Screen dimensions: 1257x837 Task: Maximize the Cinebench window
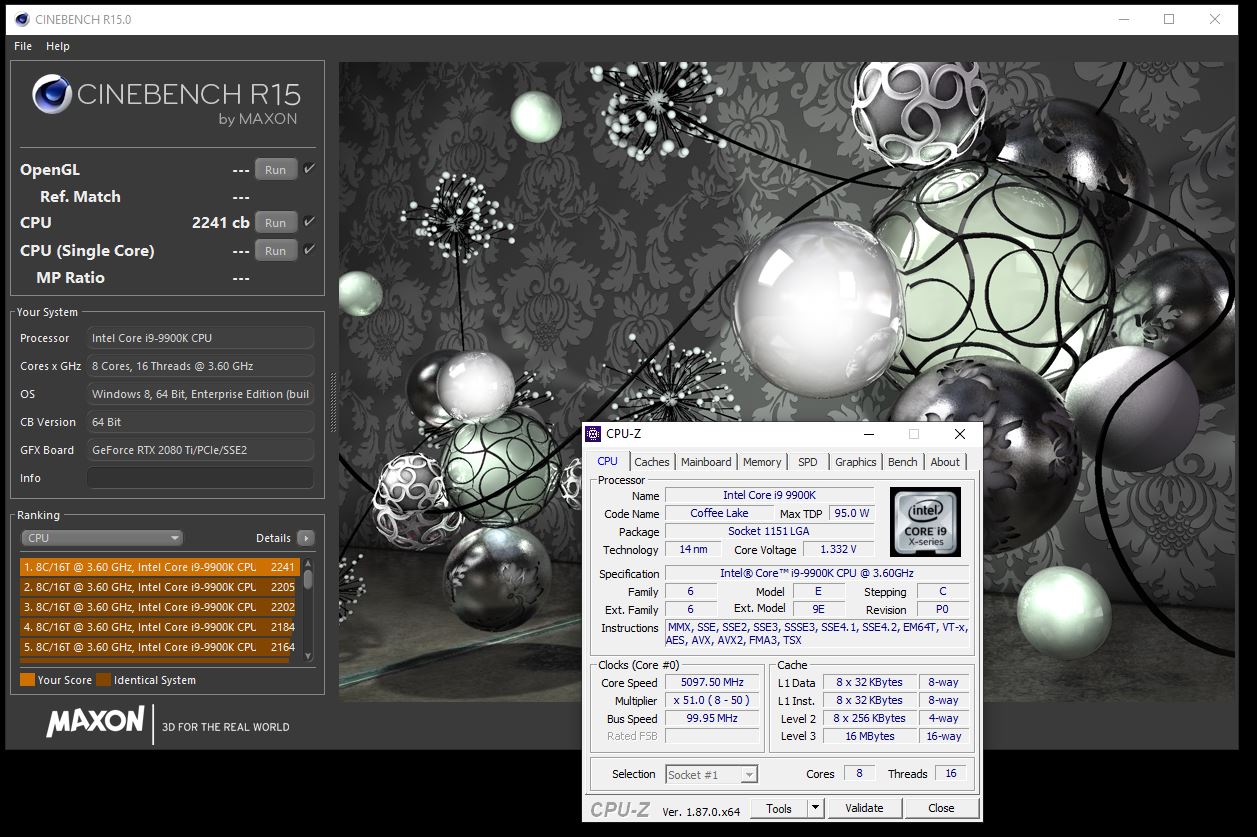[x=1169, y=19]
